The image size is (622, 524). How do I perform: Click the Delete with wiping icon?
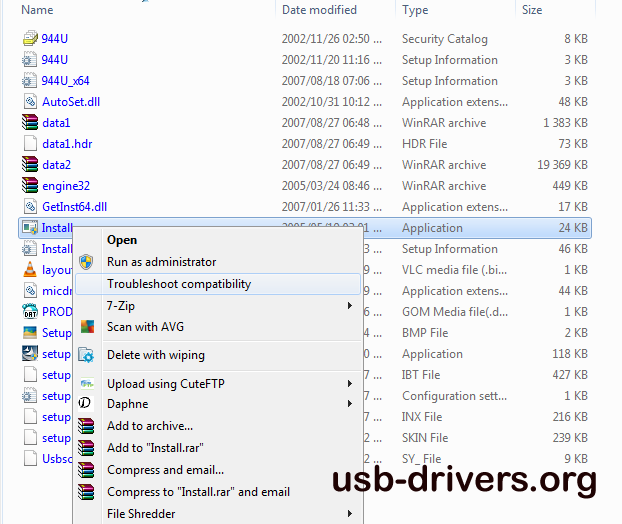[x=86, y=355]
